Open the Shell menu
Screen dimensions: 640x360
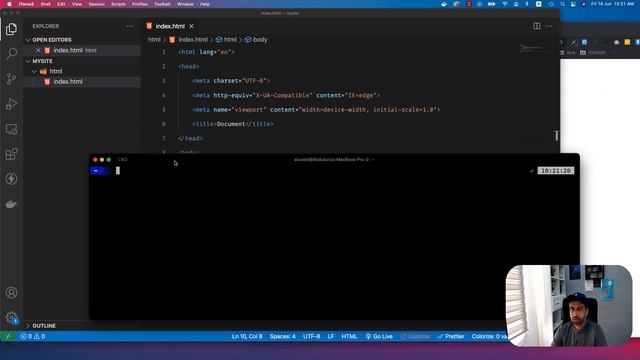(45, 4)
